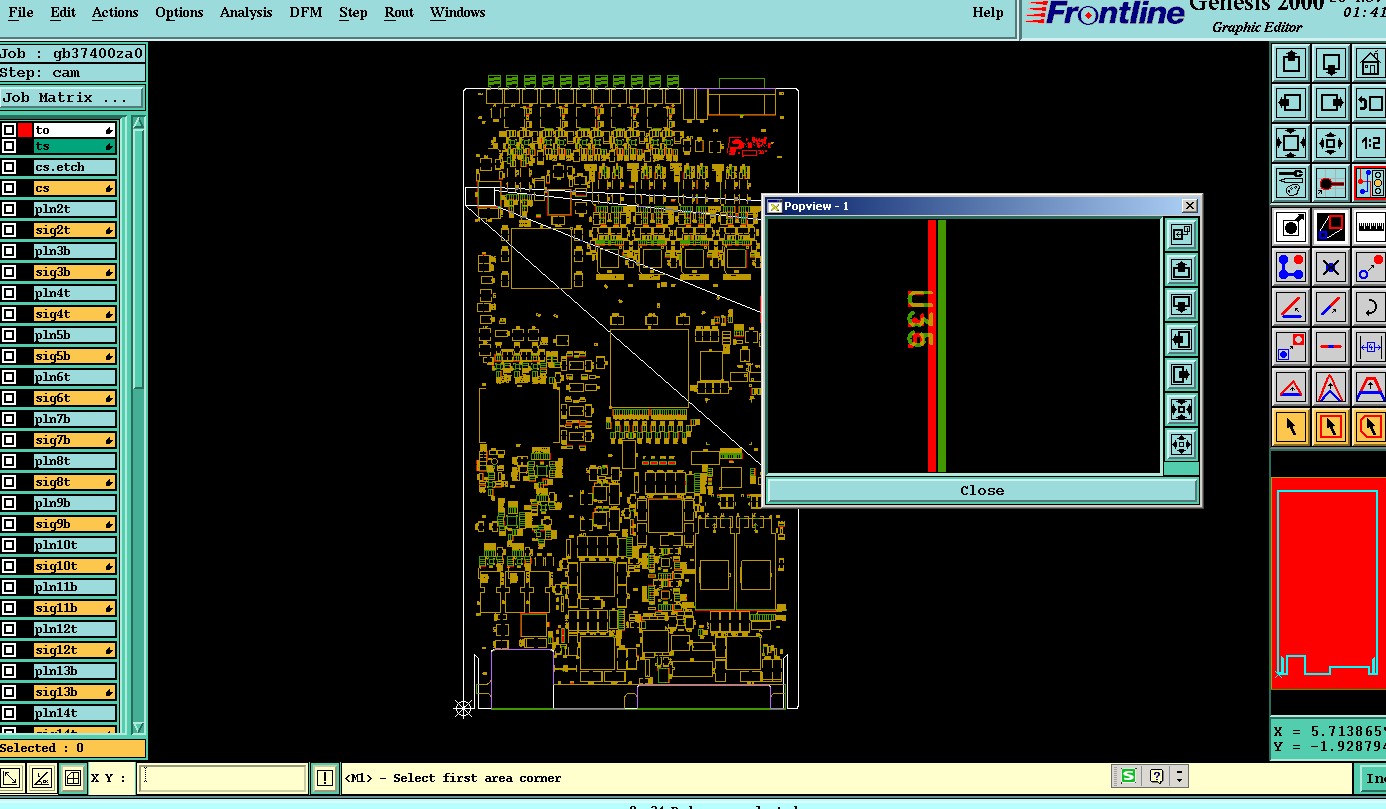Click the pan up icon in main toolbar
The image size is (1386, 809).
pos(1291,63)
